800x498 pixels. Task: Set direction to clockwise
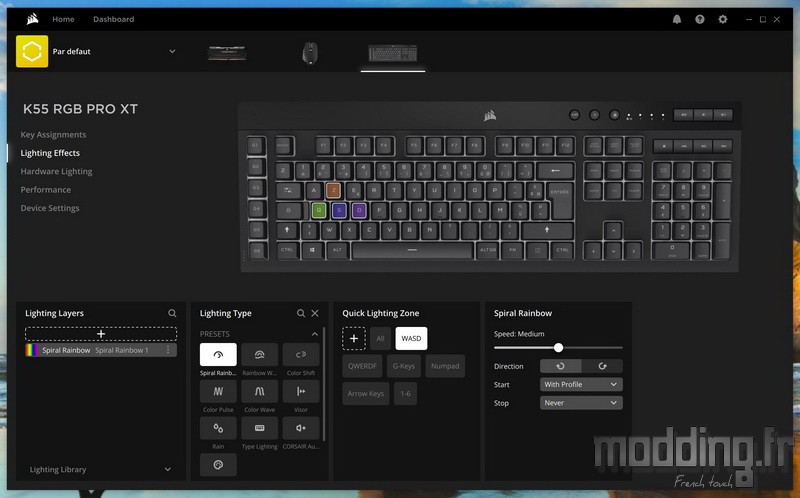coord(602,366)
